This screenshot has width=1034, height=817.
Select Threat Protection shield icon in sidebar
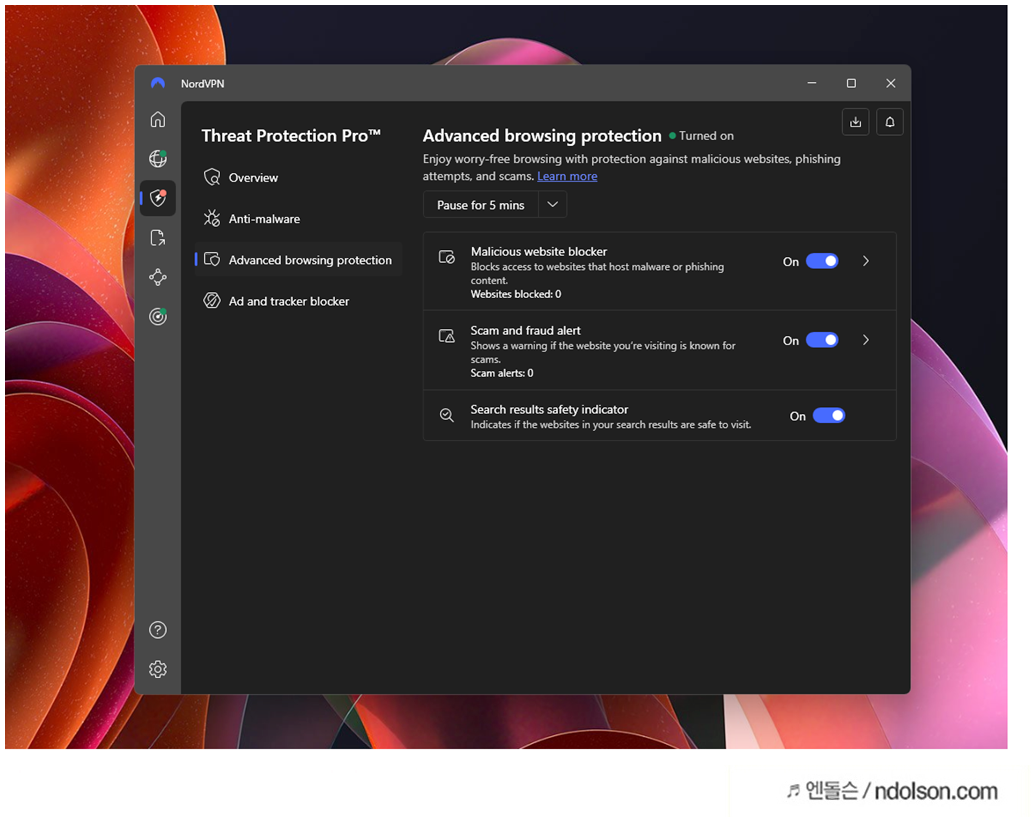(158, 198)
